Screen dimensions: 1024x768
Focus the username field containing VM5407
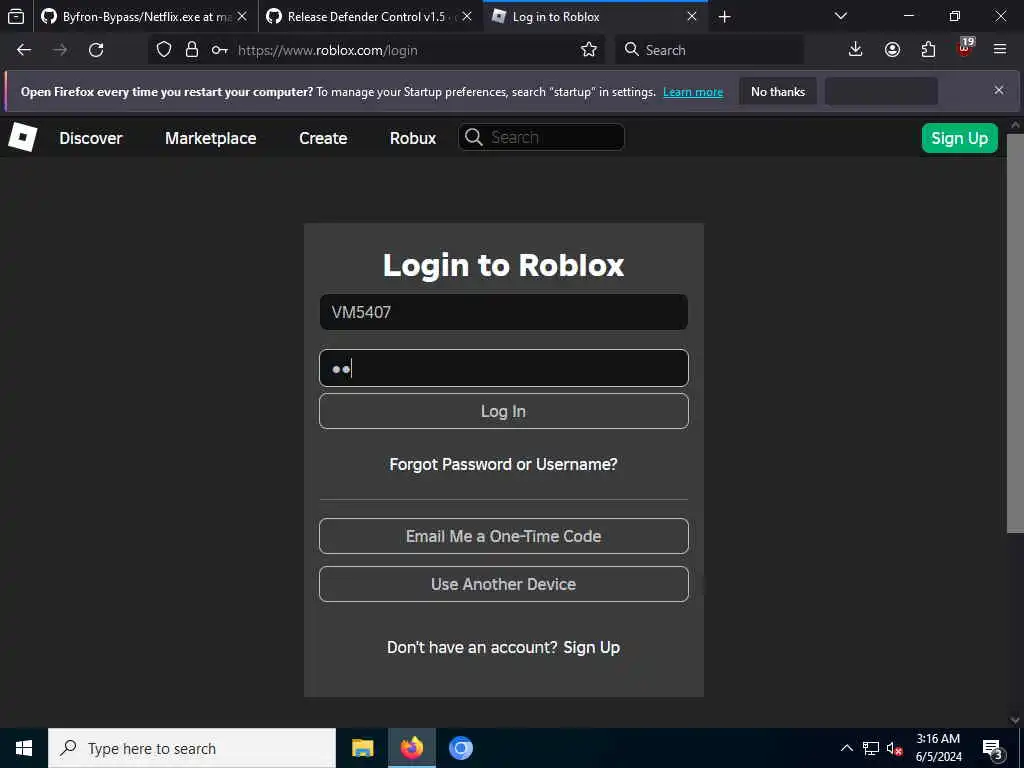(504, 312)
